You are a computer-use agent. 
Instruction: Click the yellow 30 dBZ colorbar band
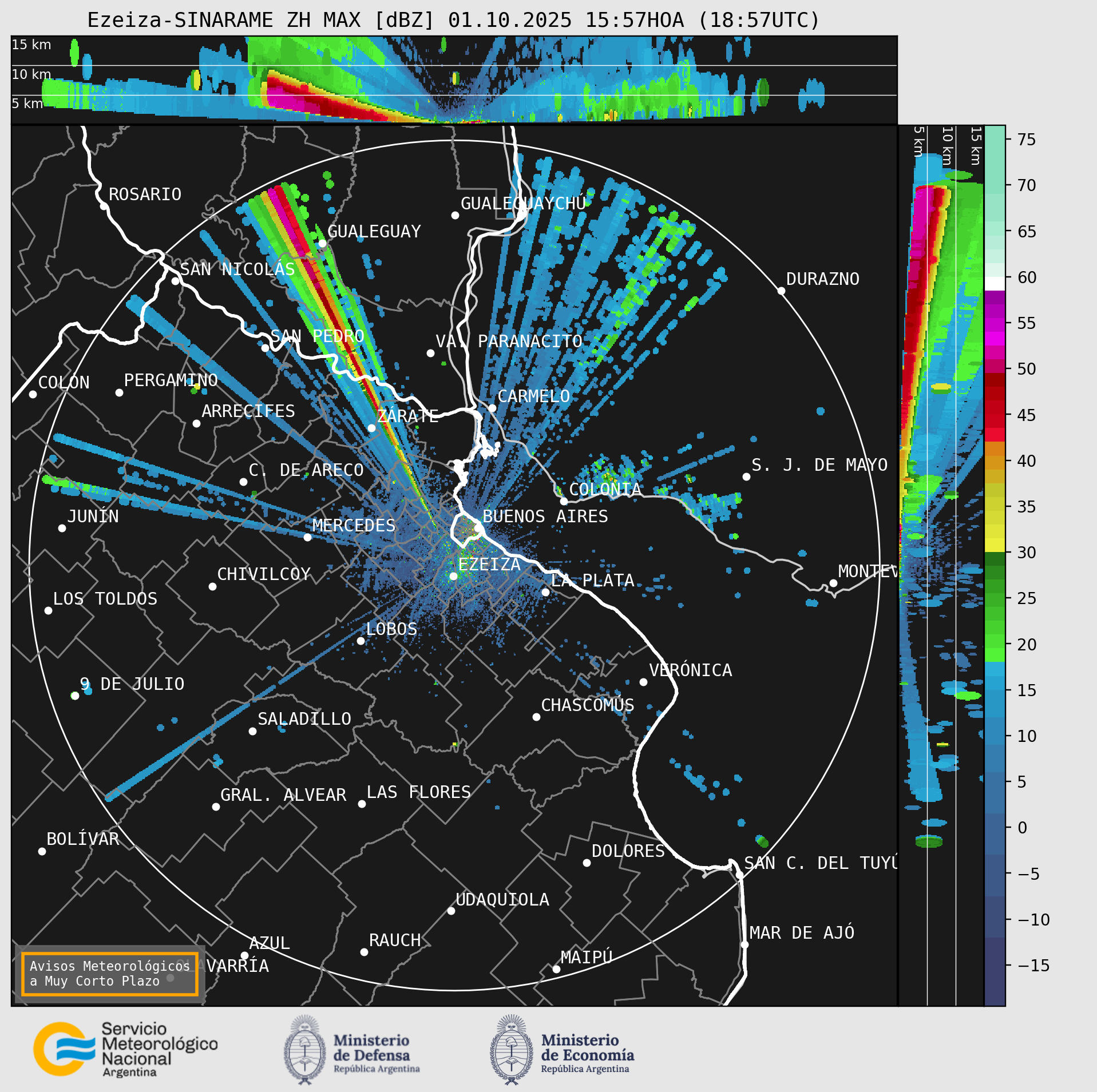click(995, 545)
